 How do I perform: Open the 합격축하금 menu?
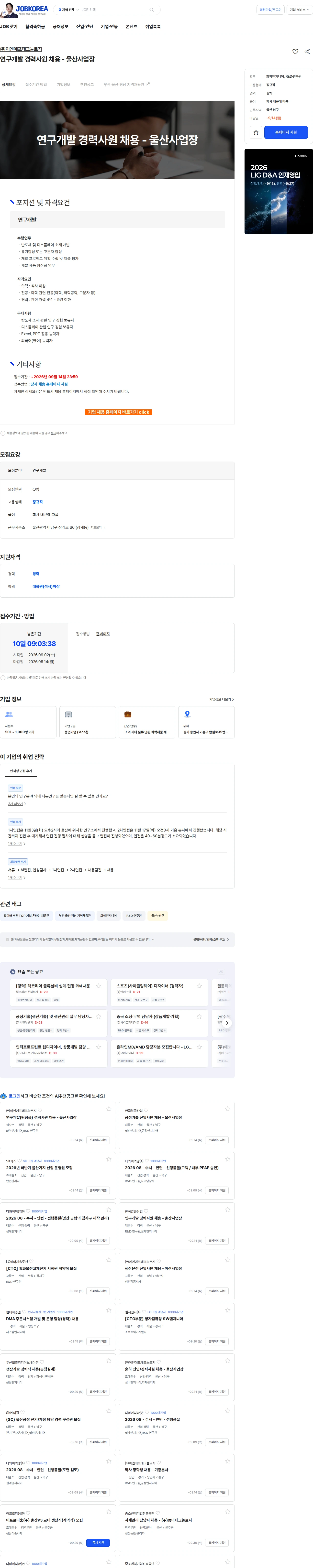(35, 27)
